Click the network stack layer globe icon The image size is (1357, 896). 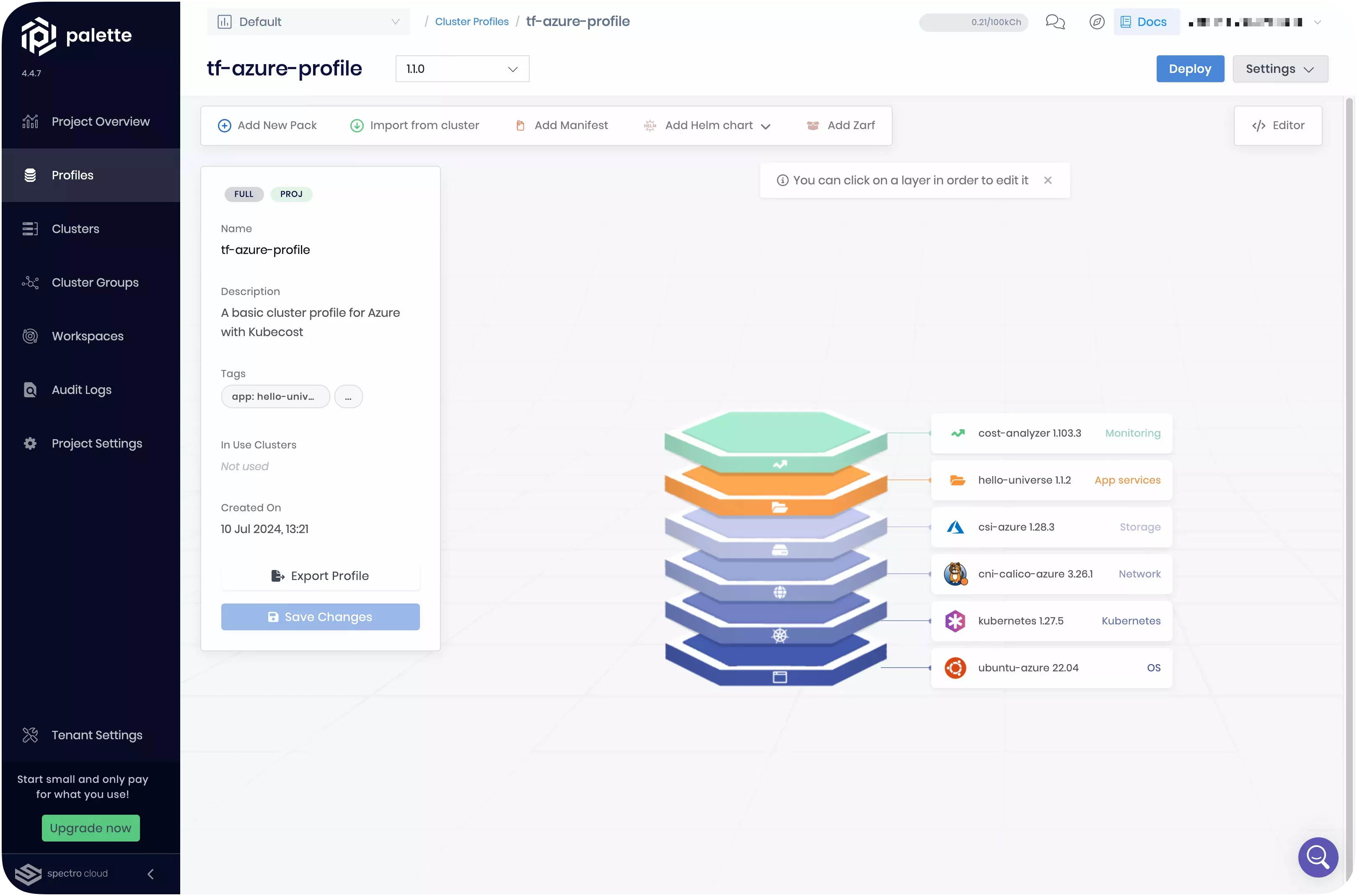779,593
